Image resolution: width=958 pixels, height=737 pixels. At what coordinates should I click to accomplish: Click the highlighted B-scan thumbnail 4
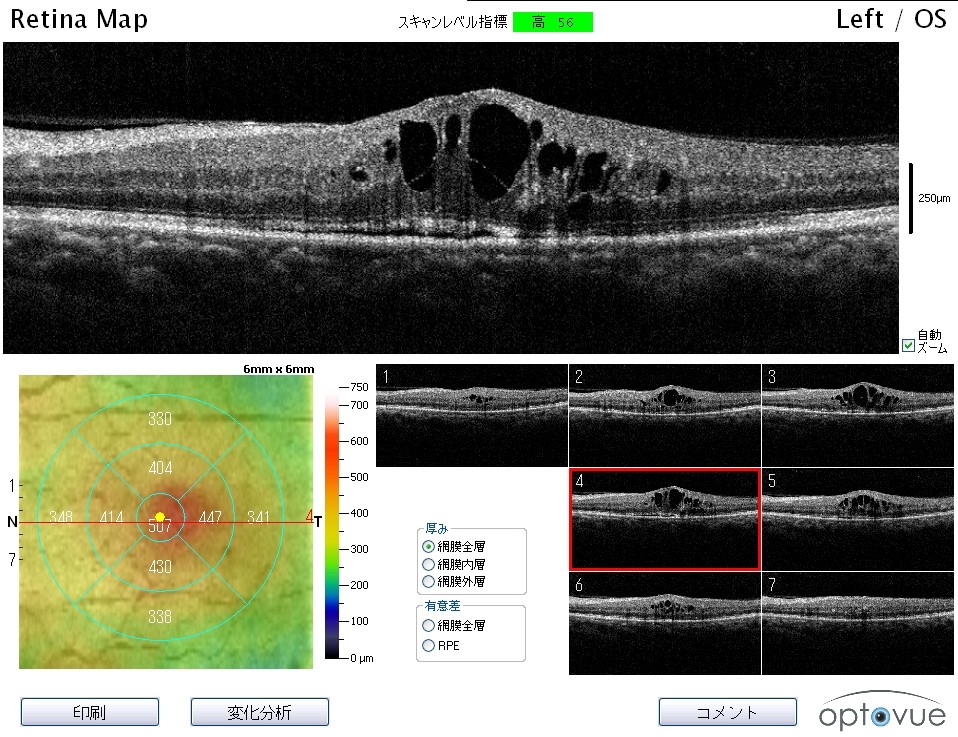click(x=664, y=519)
